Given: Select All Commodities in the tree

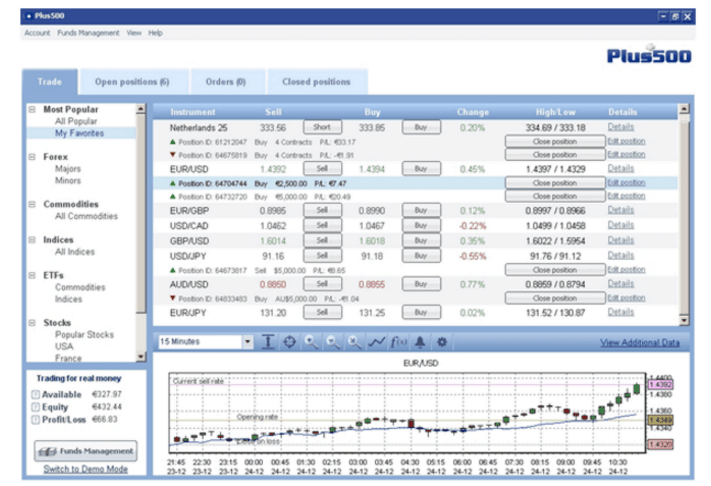Looking at the screenshot, I should coord(86,216).
